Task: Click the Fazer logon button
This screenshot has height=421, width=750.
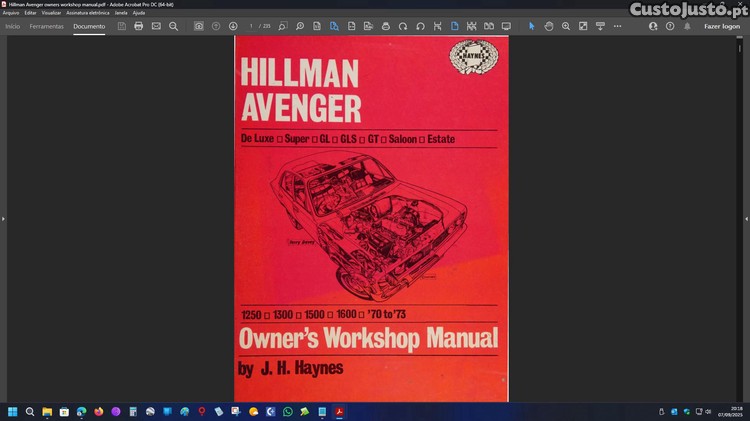Action: pyautogui.click(x=722, y=26)
